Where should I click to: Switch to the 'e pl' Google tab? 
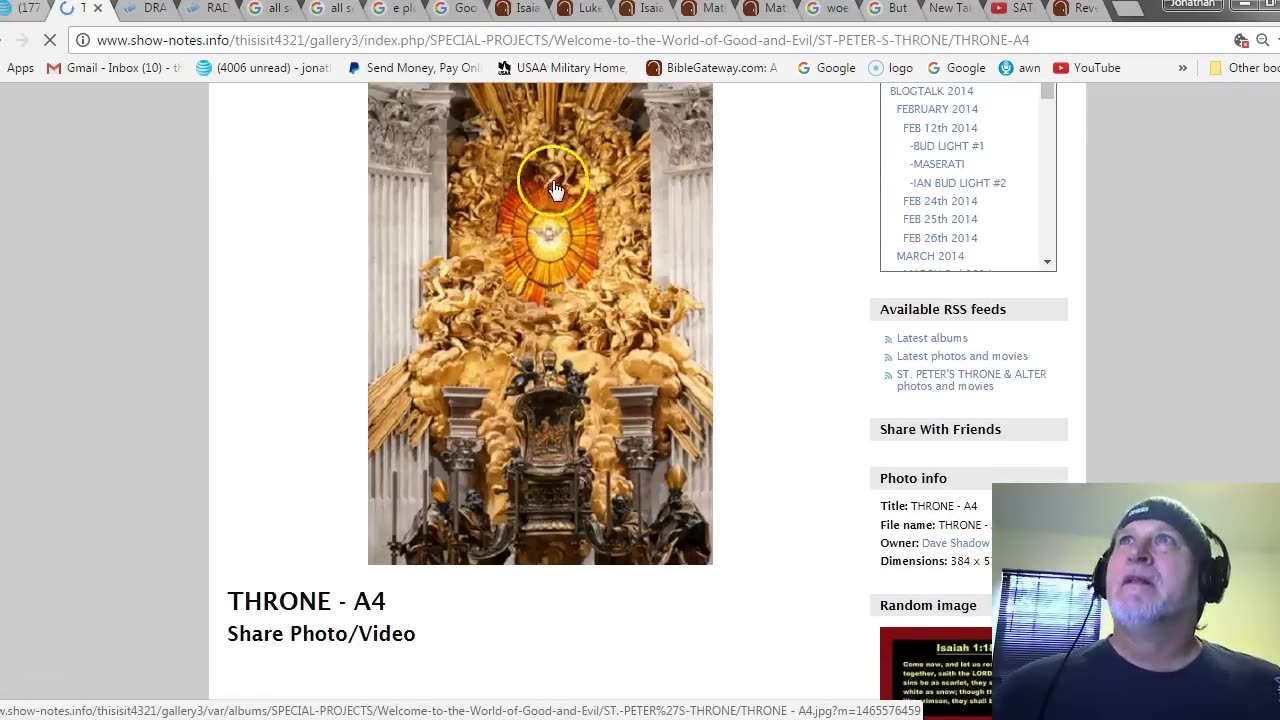click(x=394, y=8)
